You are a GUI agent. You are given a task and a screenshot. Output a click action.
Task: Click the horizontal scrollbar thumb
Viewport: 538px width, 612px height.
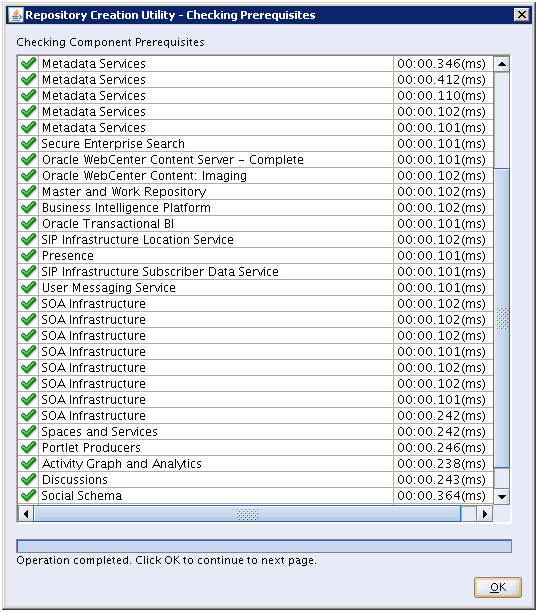(x=247, y=514)
